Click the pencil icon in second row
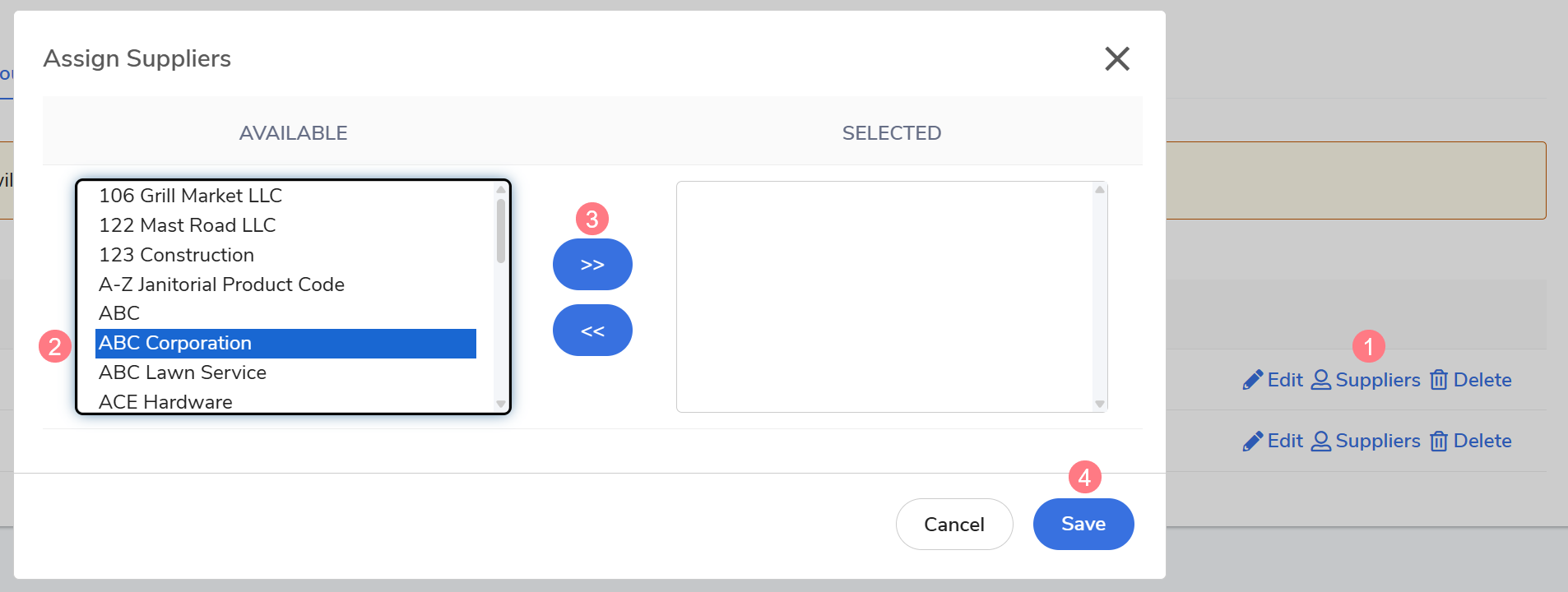The height and width of the screenshot is (592, 1568). (x=1252, y=442)
